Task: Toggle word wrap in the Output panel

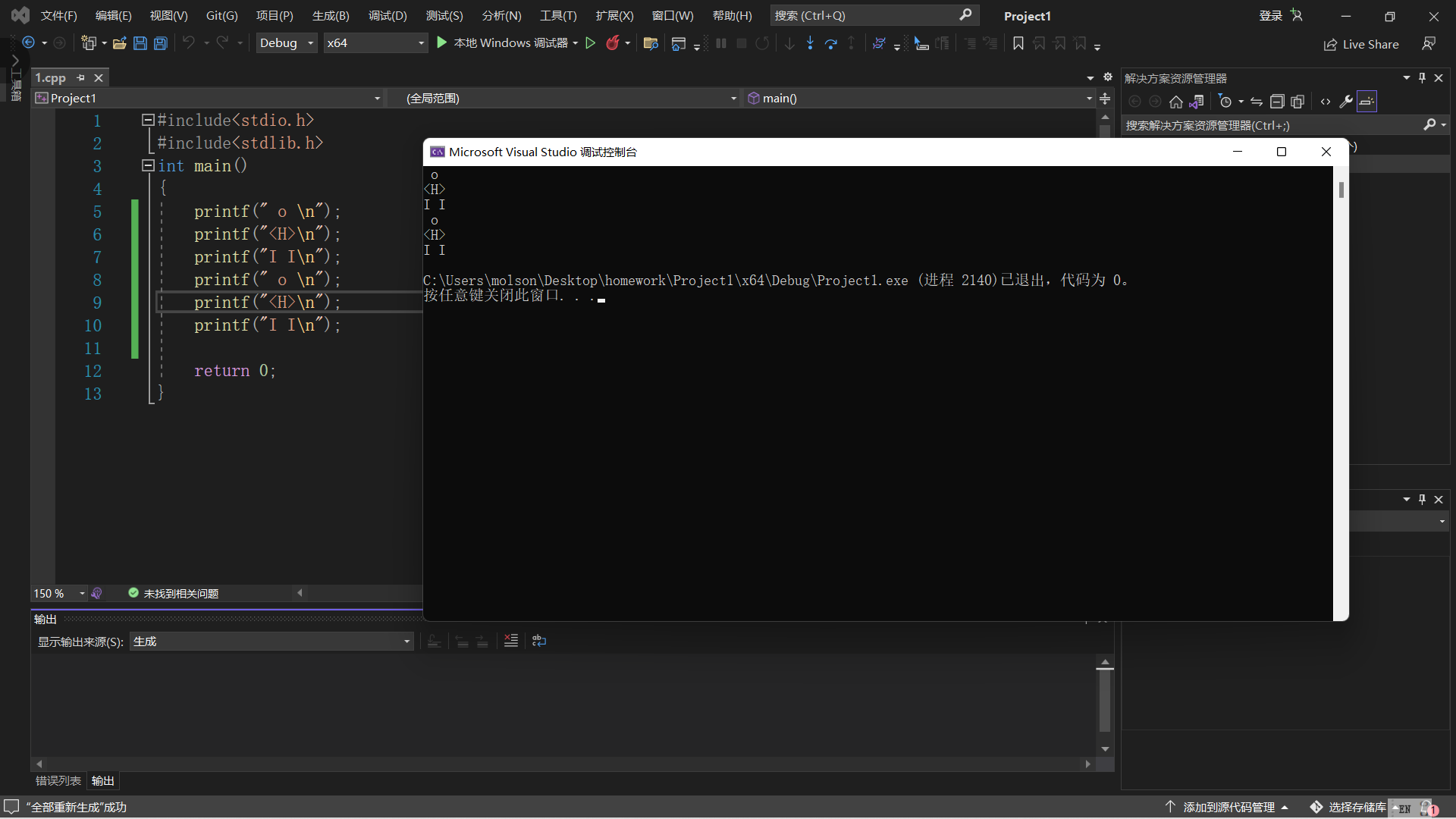Action: tap(539, 641)
